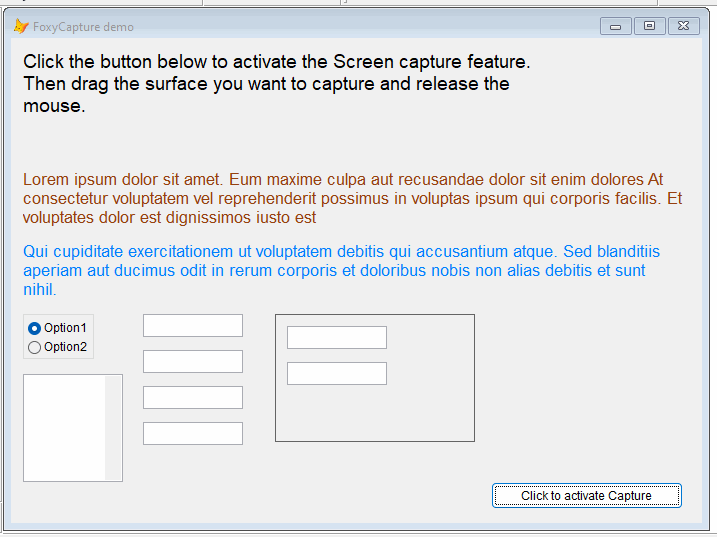
Task: Focus the first text field beside Option1
Action: click(x=193, y=326)
